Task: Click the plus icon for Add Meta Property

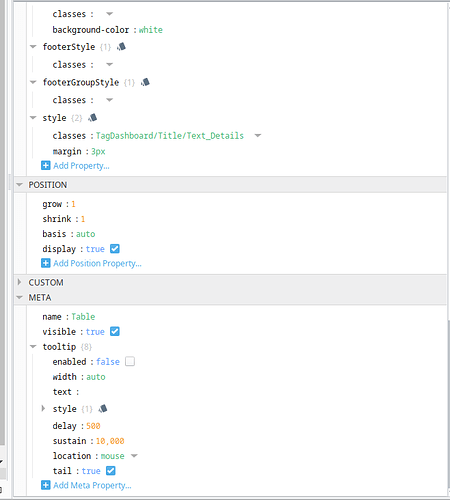Action: pos(46,485)
